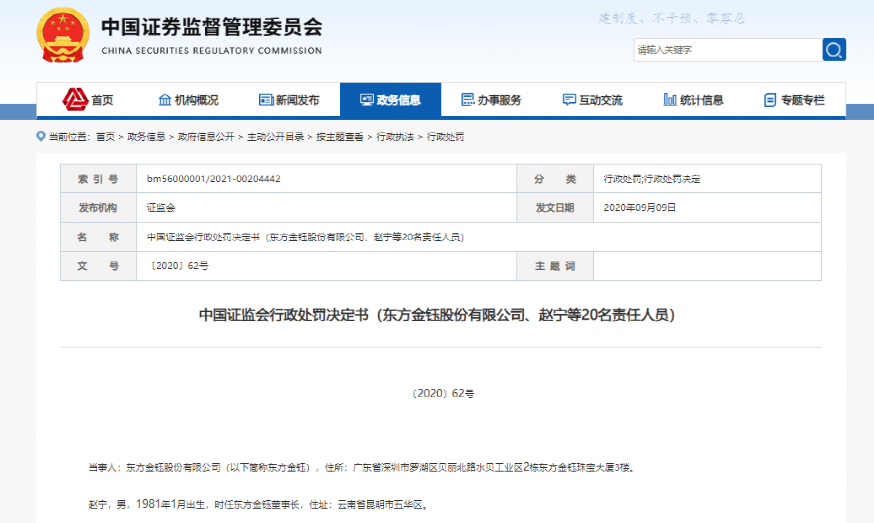
Task: Open 行政执法 breadcrumb link
Action: pyautogui.click(x=395, y=137)
